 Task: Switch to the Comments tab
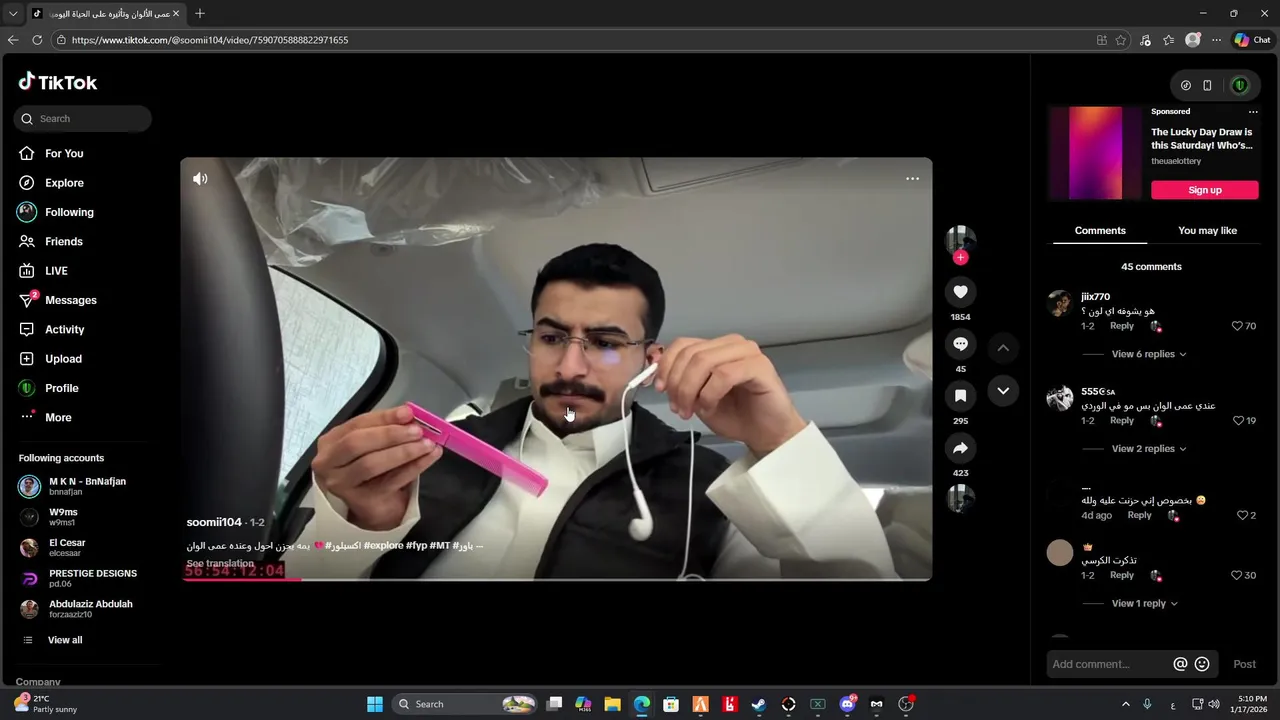[1100, 231]
